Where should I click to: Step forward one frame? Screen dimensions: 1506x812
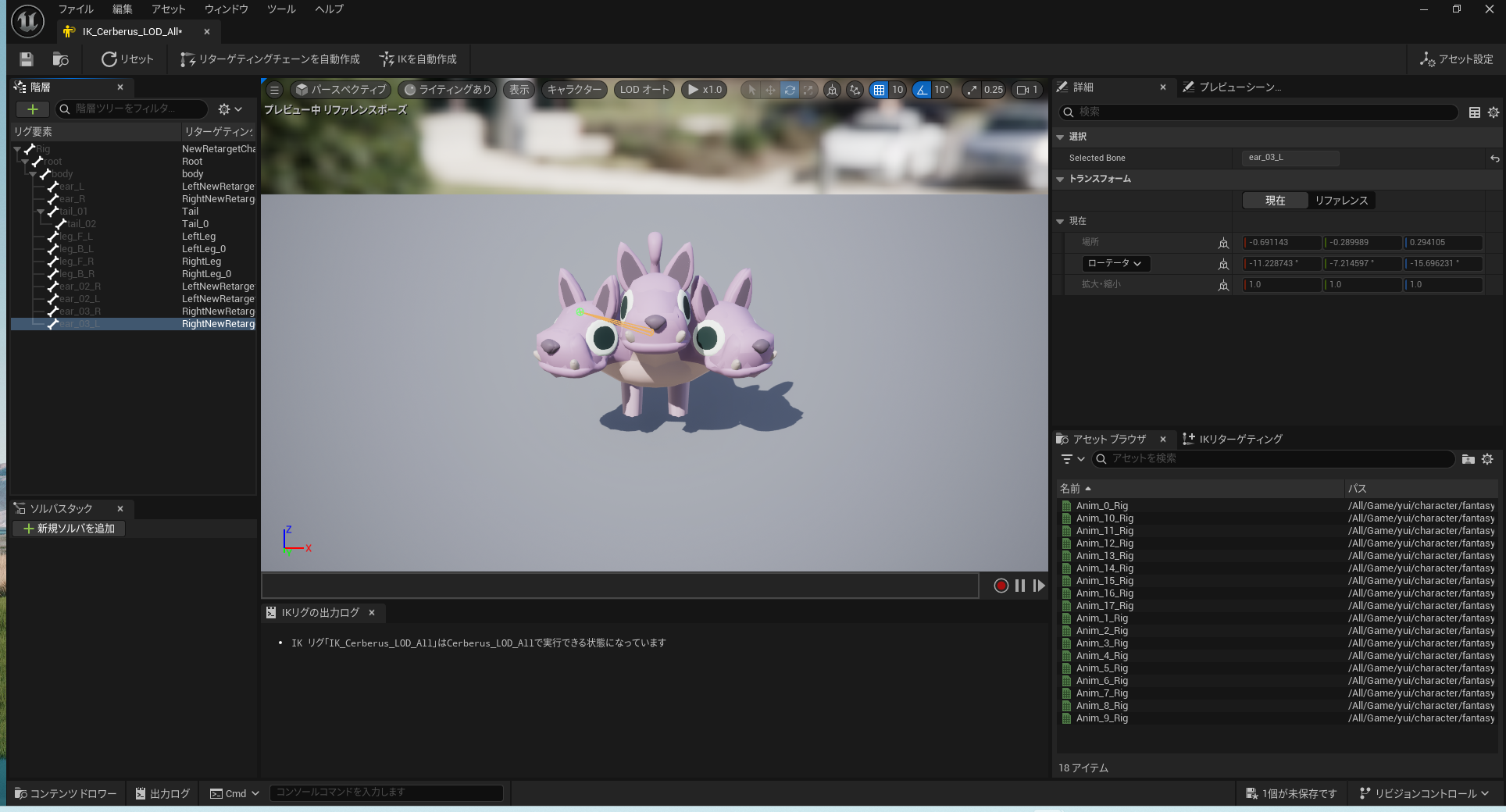pyautogui.click(x=1039, y=586)
